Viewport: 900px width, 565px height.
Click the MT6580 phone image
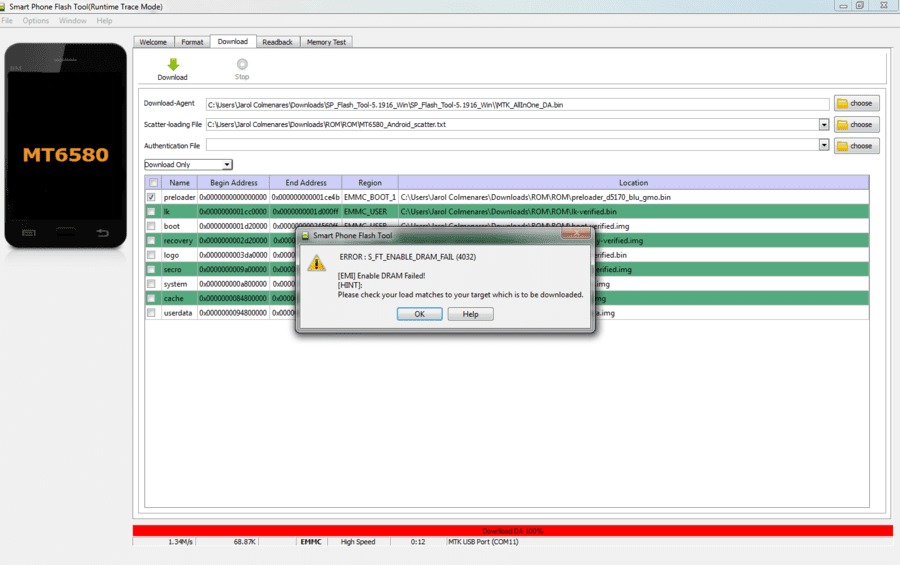65,145
